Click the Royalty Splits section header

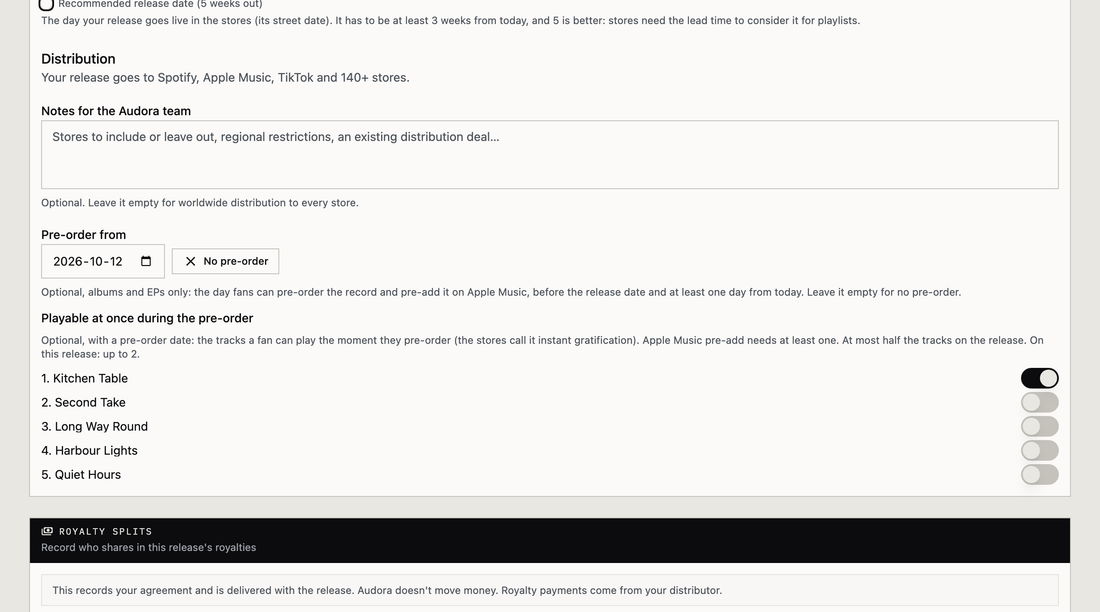pyautogui.click(x=550, y=540)
